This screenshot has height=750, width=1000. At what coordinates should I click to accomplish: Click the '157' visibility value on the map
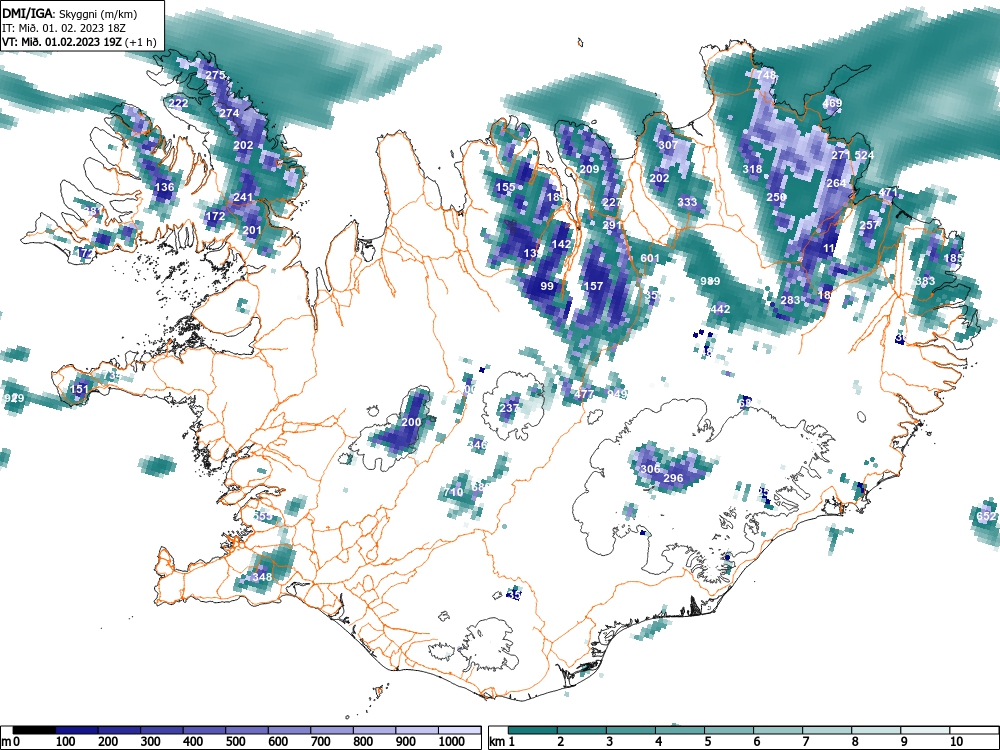point(594,286)
